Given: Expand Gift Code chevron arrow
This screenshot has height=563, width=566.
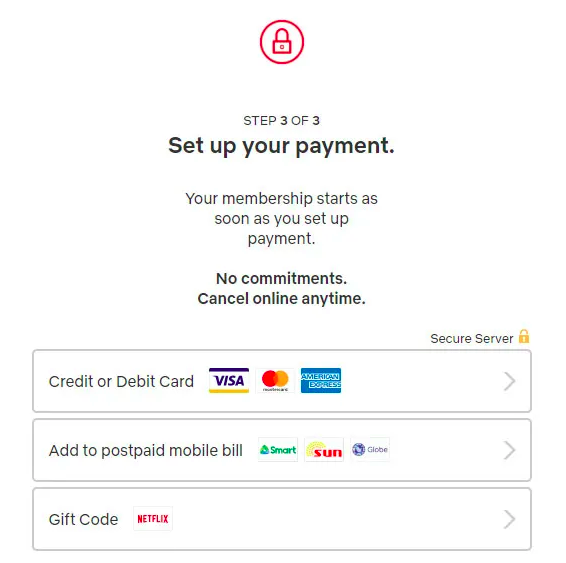Looking at the screenshot, I should pos(509,519).
